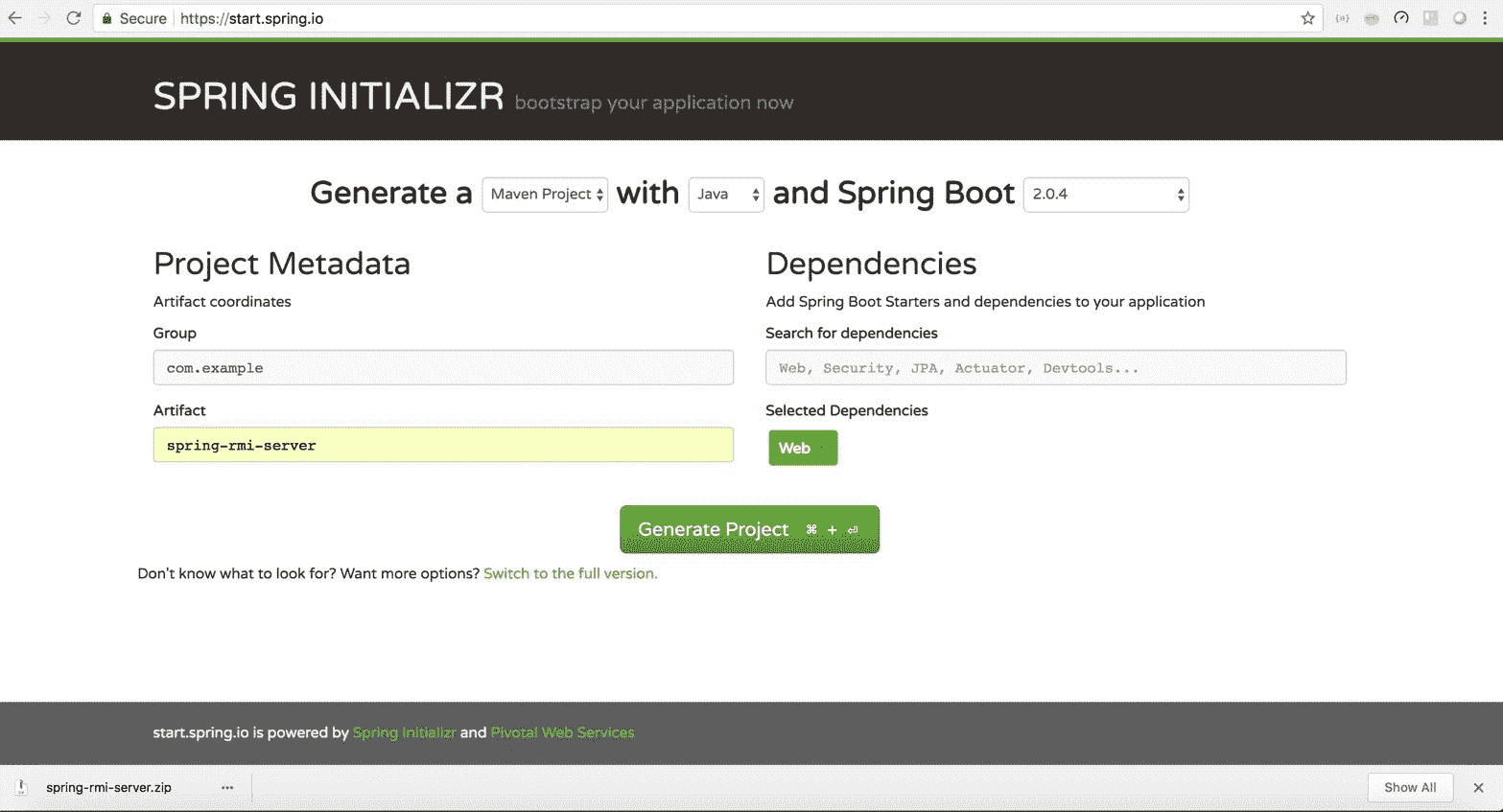1503x812 pixels.
Task: Click the Generate Project button
Action: click(749, 529)
